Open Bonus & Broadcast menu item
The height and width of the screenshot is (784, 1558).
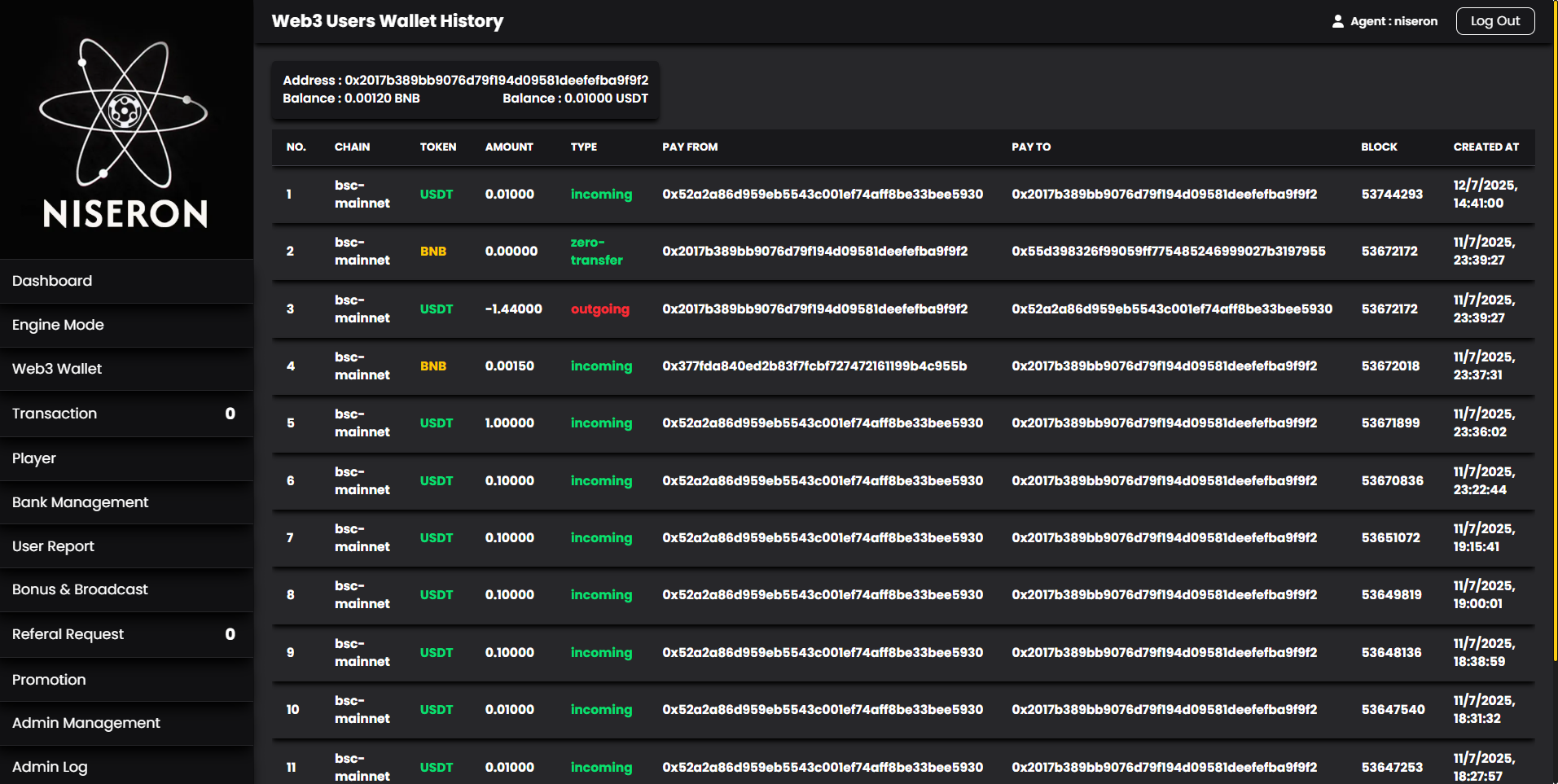(127, 589)
